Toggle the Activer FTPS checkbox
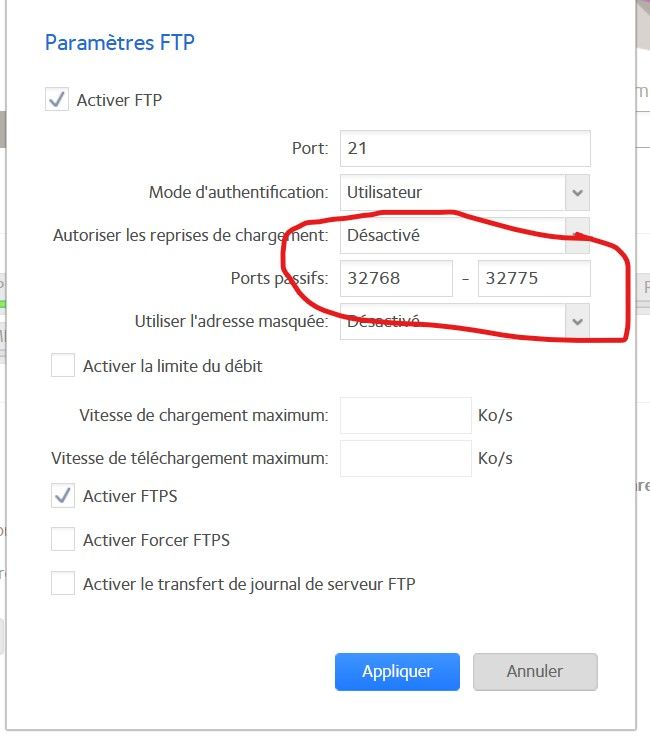This screenshot has width=650, height=740. click(63, 496)
